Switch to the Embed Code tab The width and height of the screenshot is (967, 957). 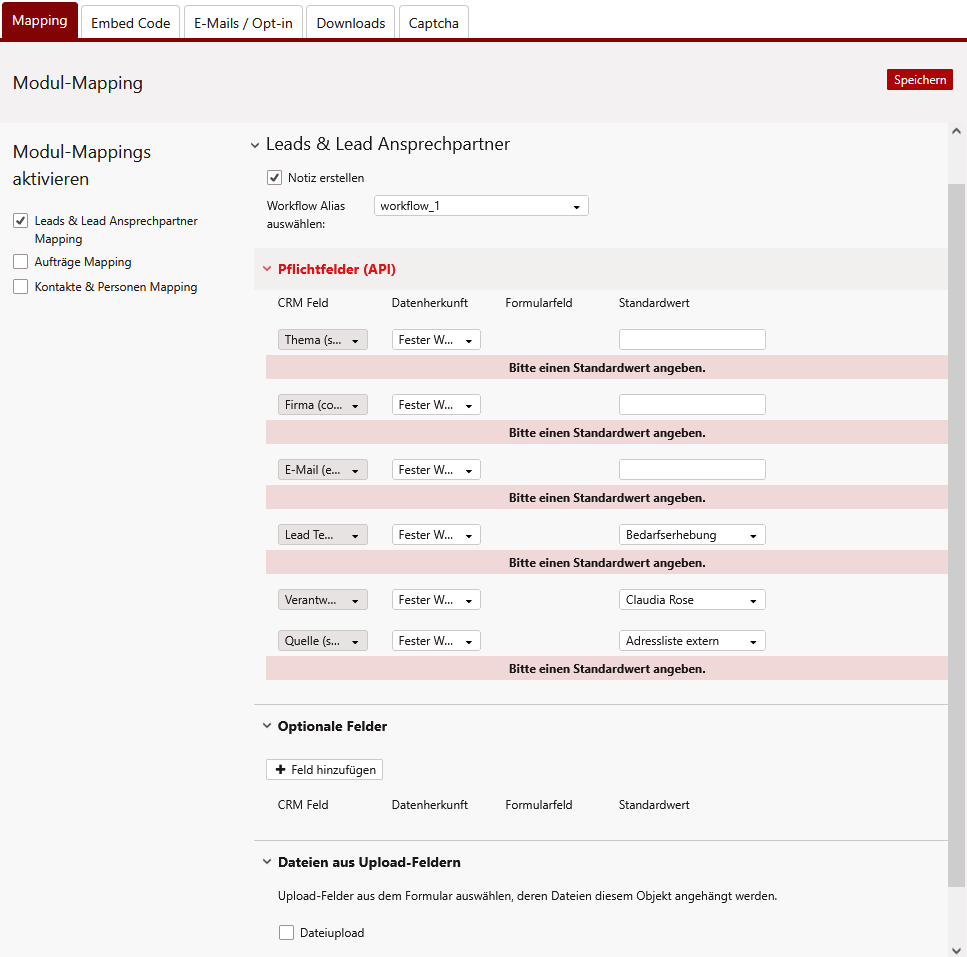131,23
